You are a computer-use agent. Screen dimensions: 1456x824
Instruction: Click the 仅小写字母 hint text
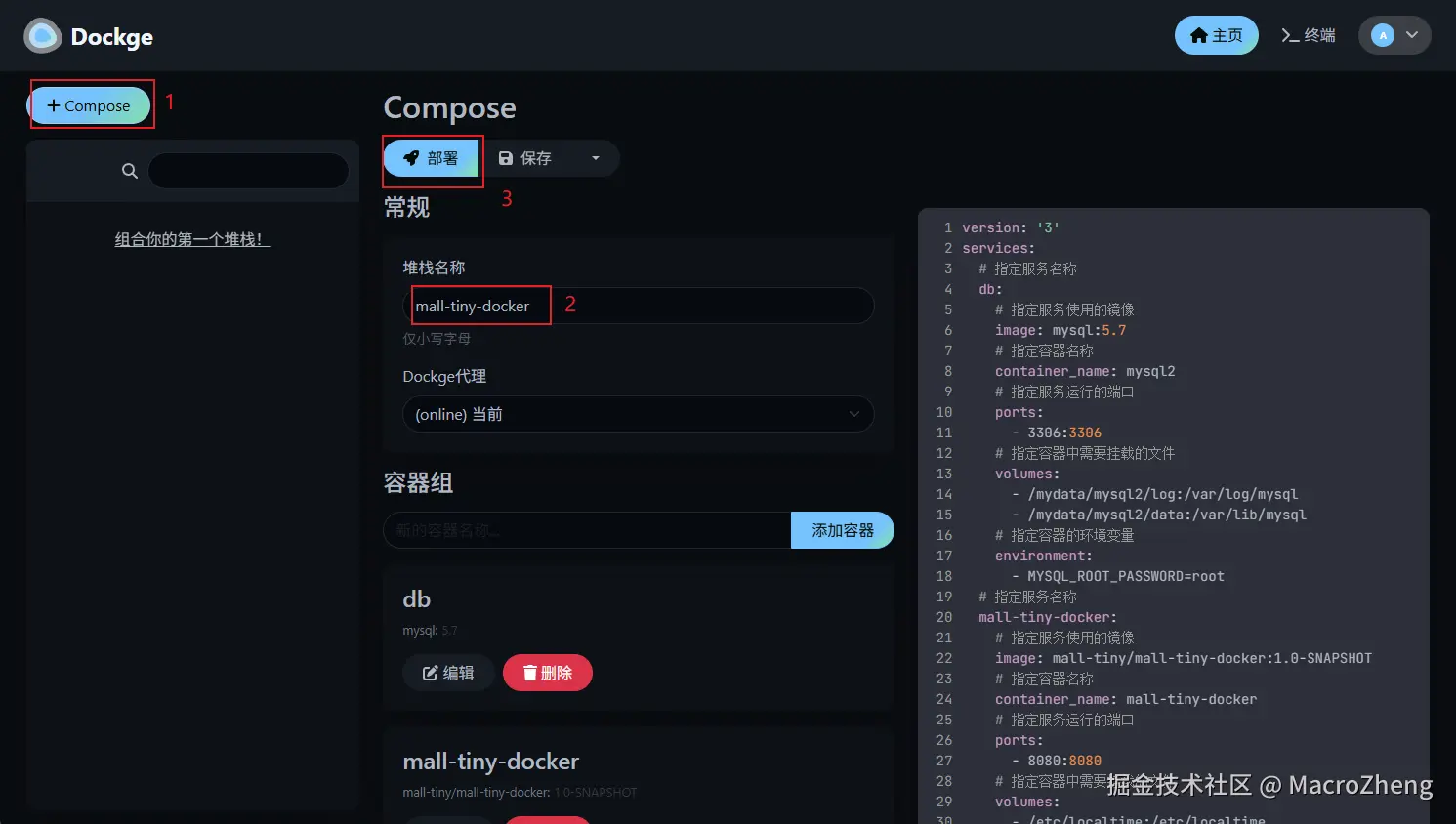coord(437,339)
